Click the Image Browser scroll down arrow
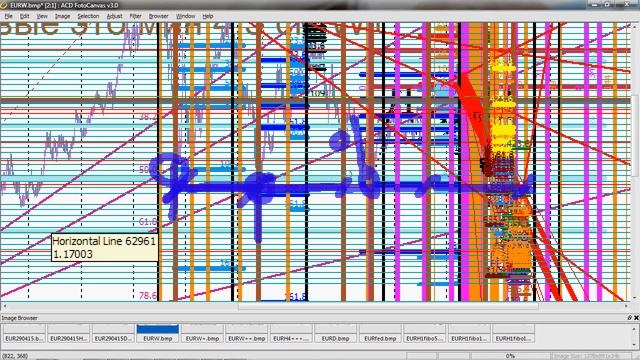Image resolution: width=640 pixels, height=360 pixels. (635, 345)
